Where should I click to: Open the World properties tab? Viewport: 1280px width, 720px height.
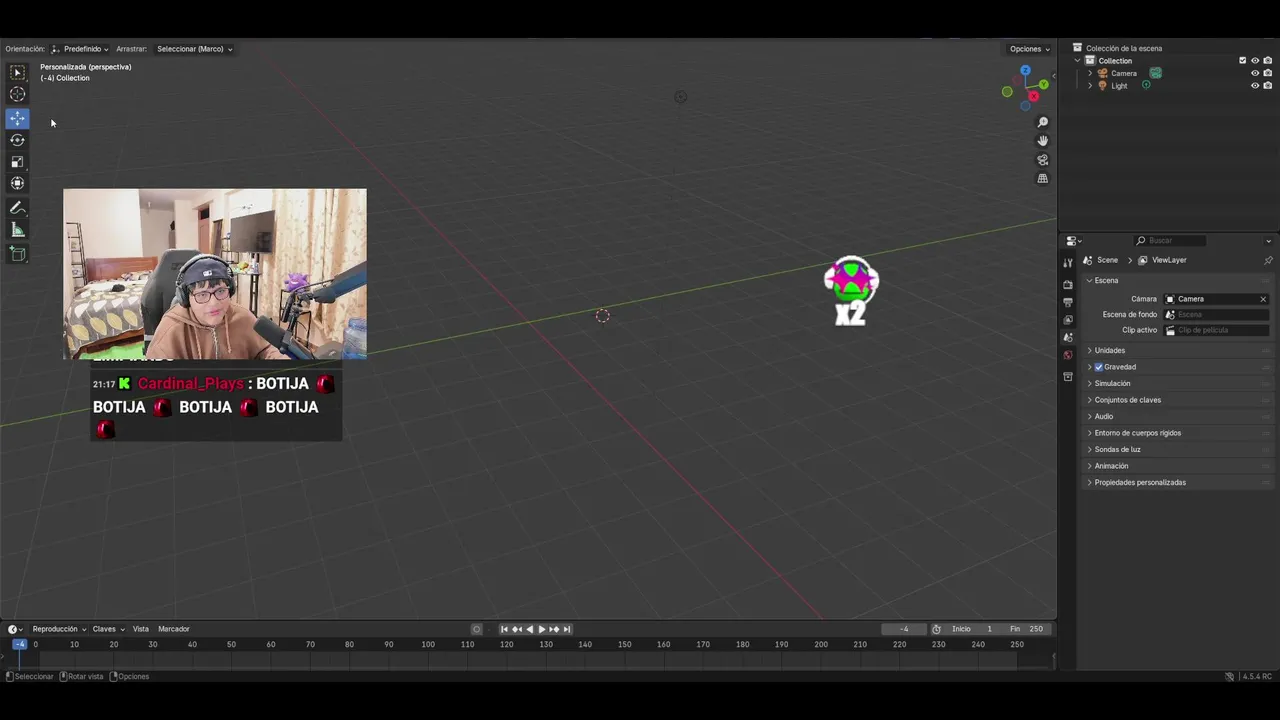(x=1067, y=355)
